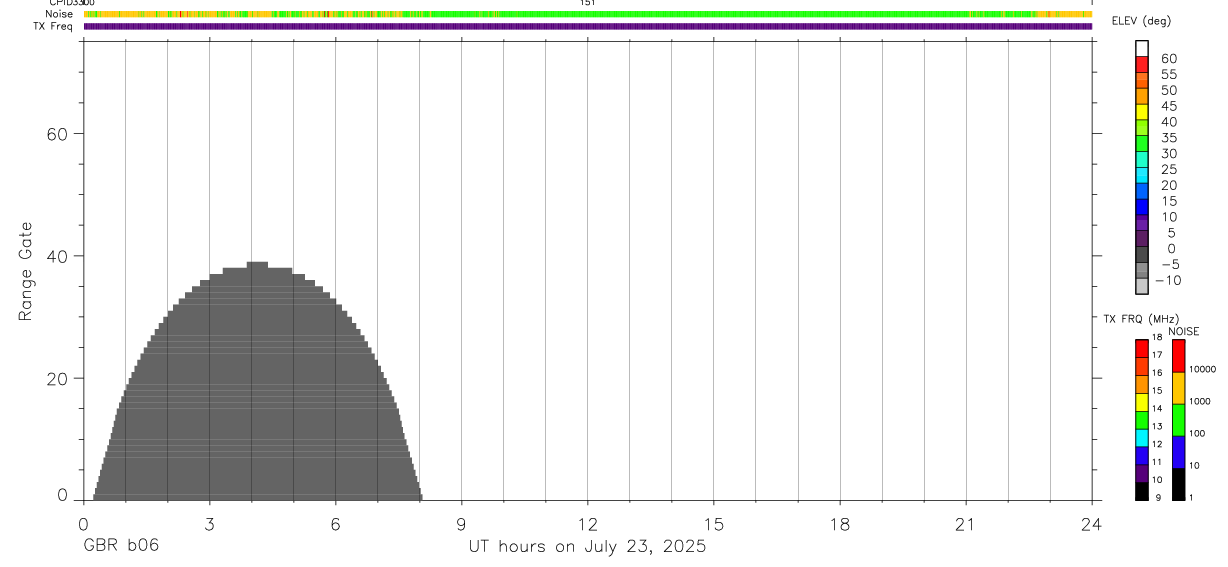Click the orange swatch of the NOISE legend
This screenshot has width=1228, height=567.
tap(1179, 388)
